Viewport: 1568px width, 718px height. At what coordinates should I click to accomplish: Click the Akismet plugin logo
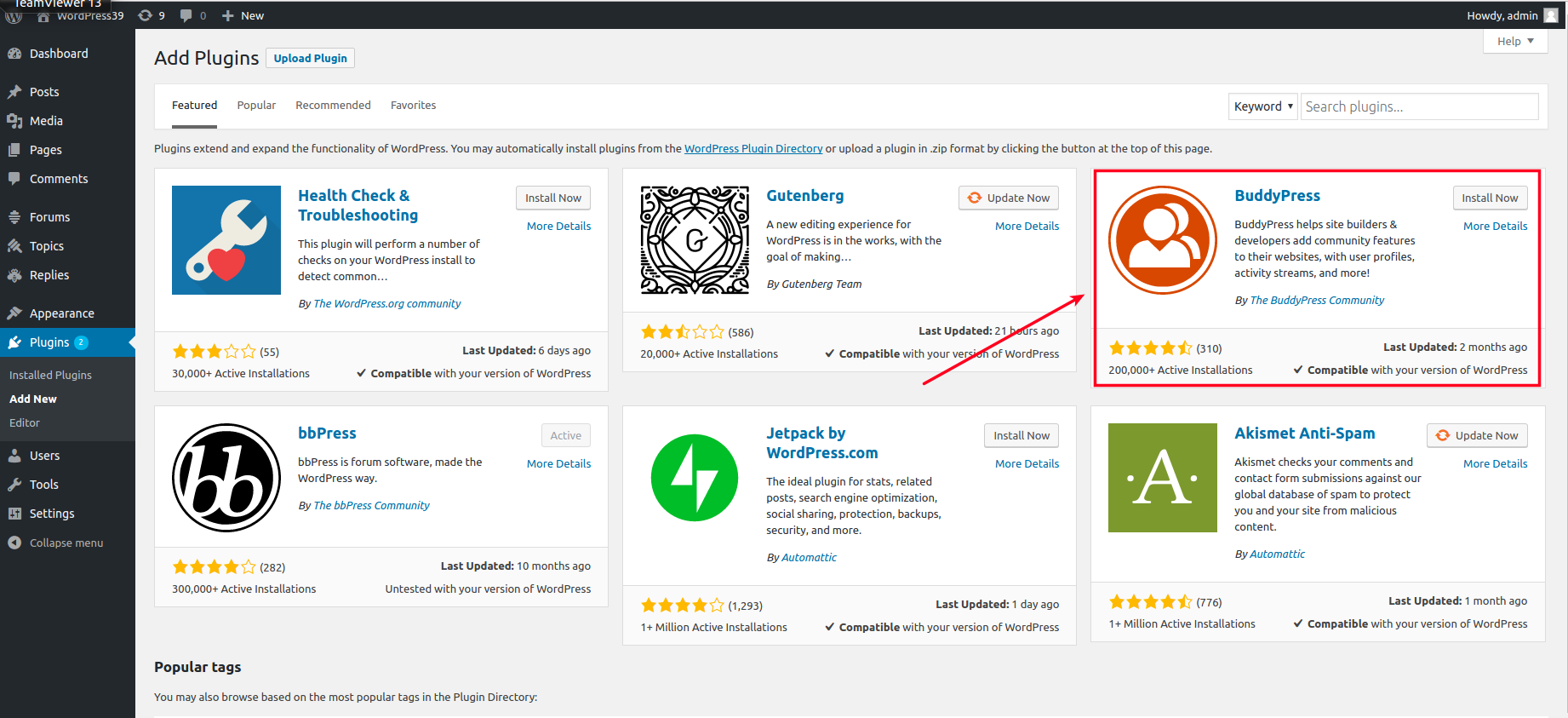point(1163,478)
